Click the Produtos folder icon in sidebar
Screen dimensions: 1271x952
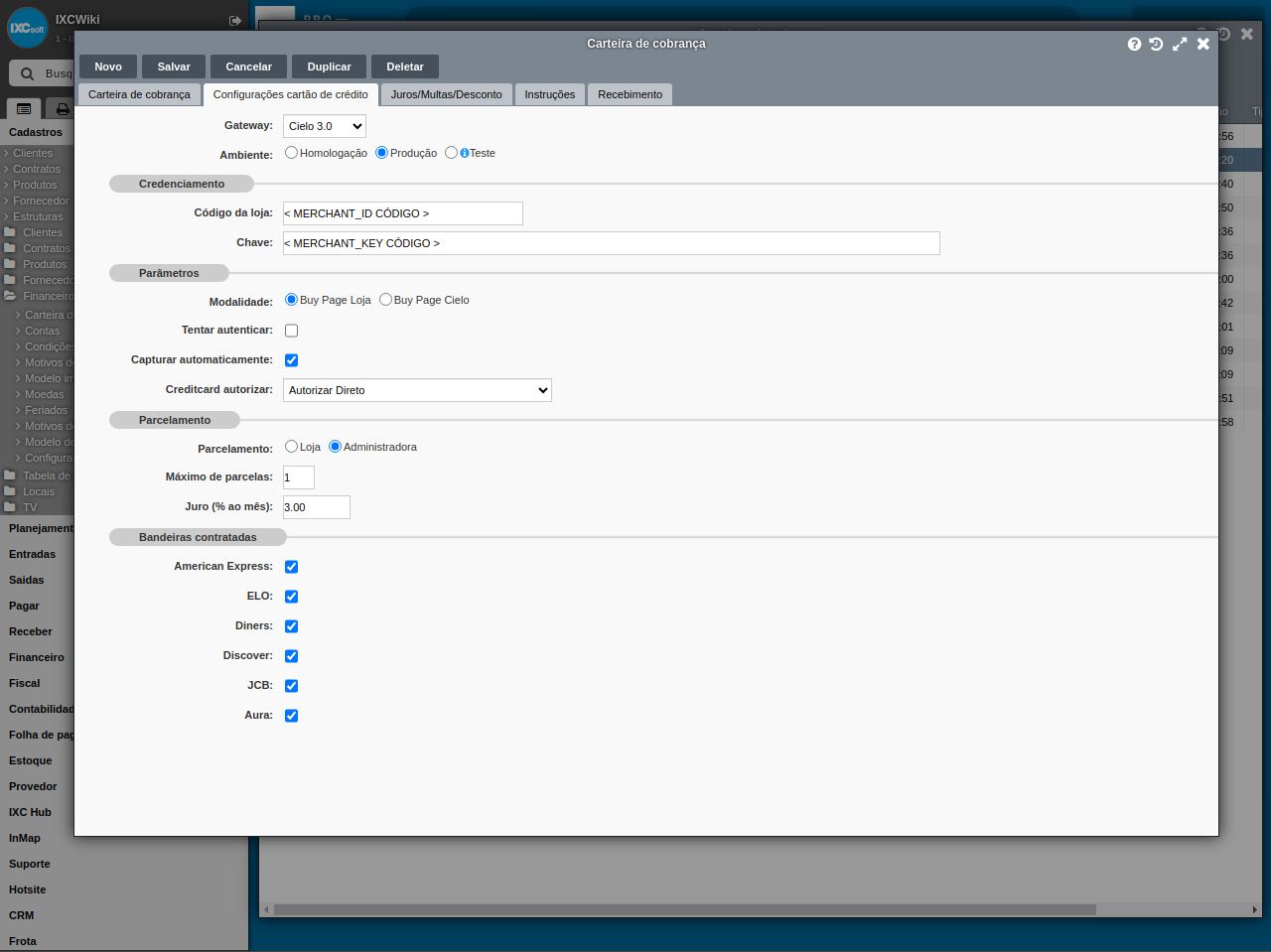[10, 264]
